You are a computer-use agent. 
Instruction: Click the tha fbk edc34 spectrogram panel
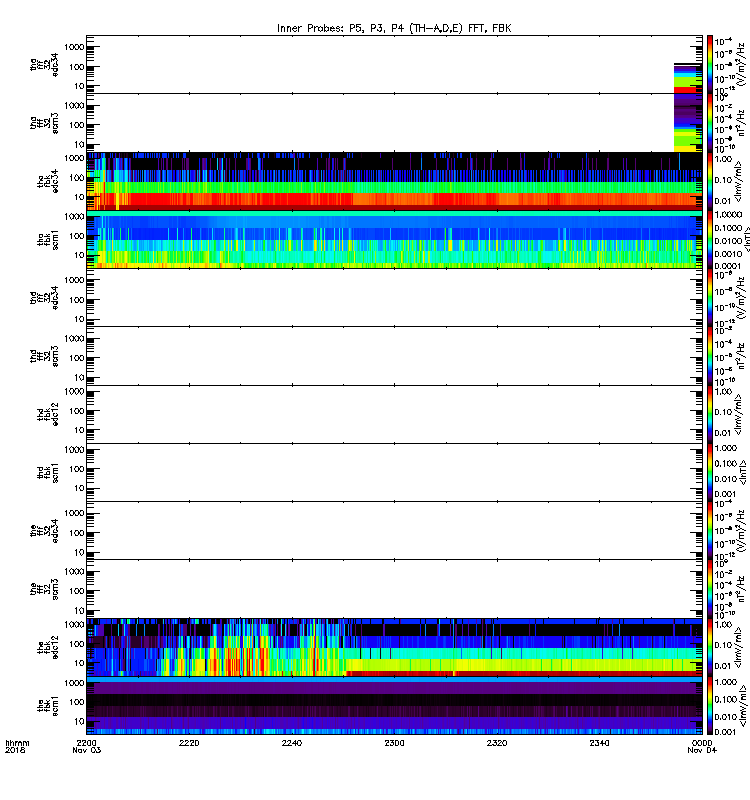(394, 181)
